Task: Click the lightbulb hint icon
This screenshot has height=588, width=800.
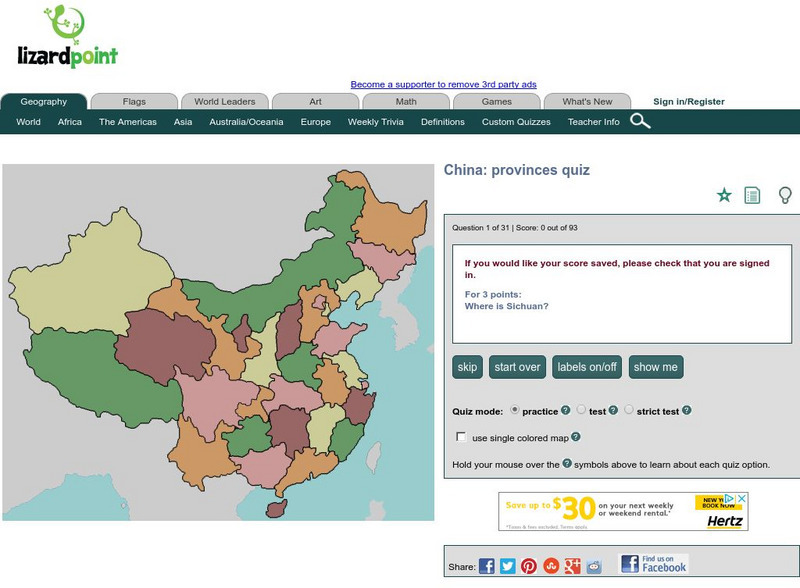Action: (785, 195)
